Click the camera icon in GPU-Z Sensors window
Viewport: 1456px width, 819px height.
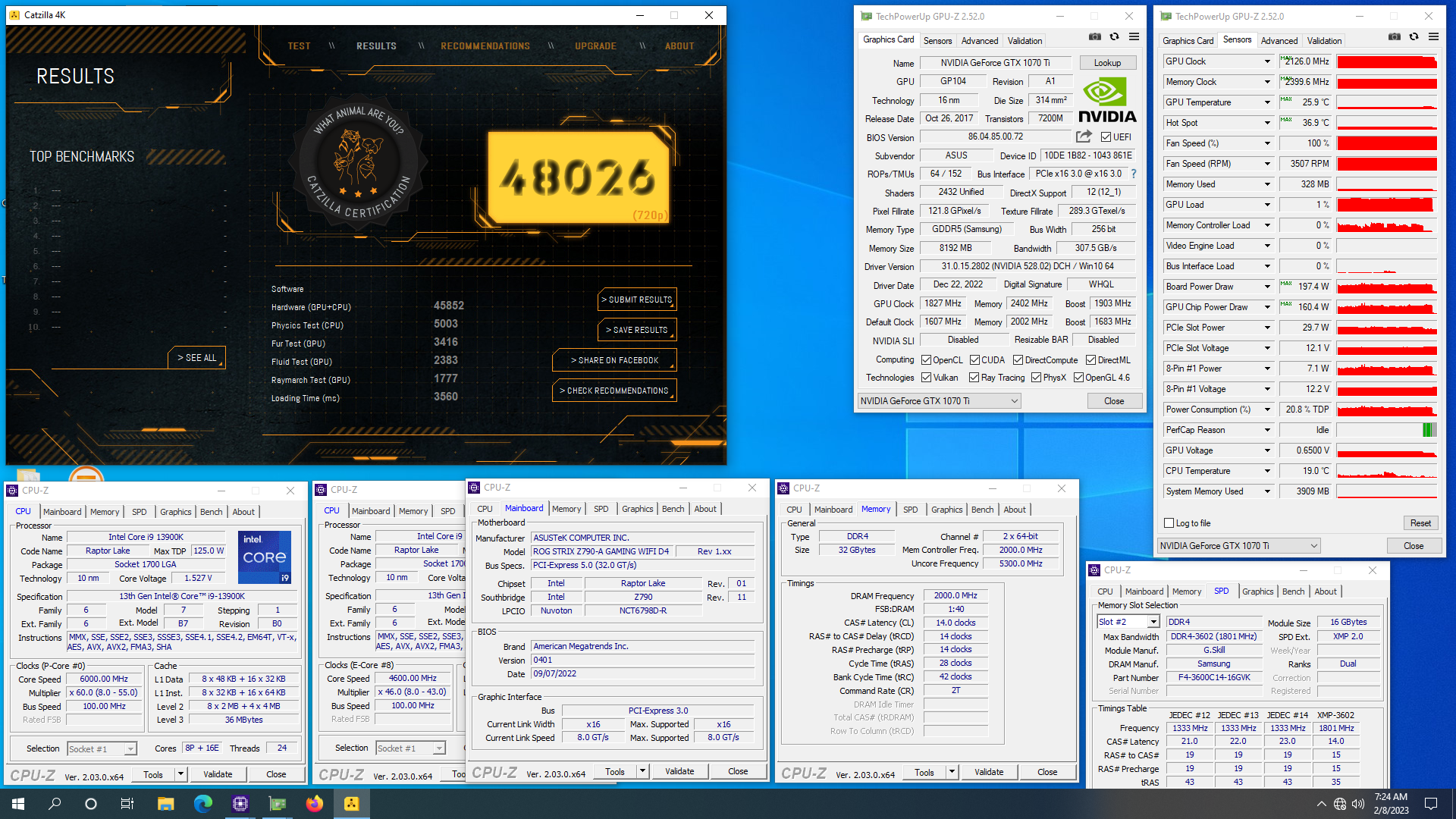pyautogui.click(x=1394, y=37)
